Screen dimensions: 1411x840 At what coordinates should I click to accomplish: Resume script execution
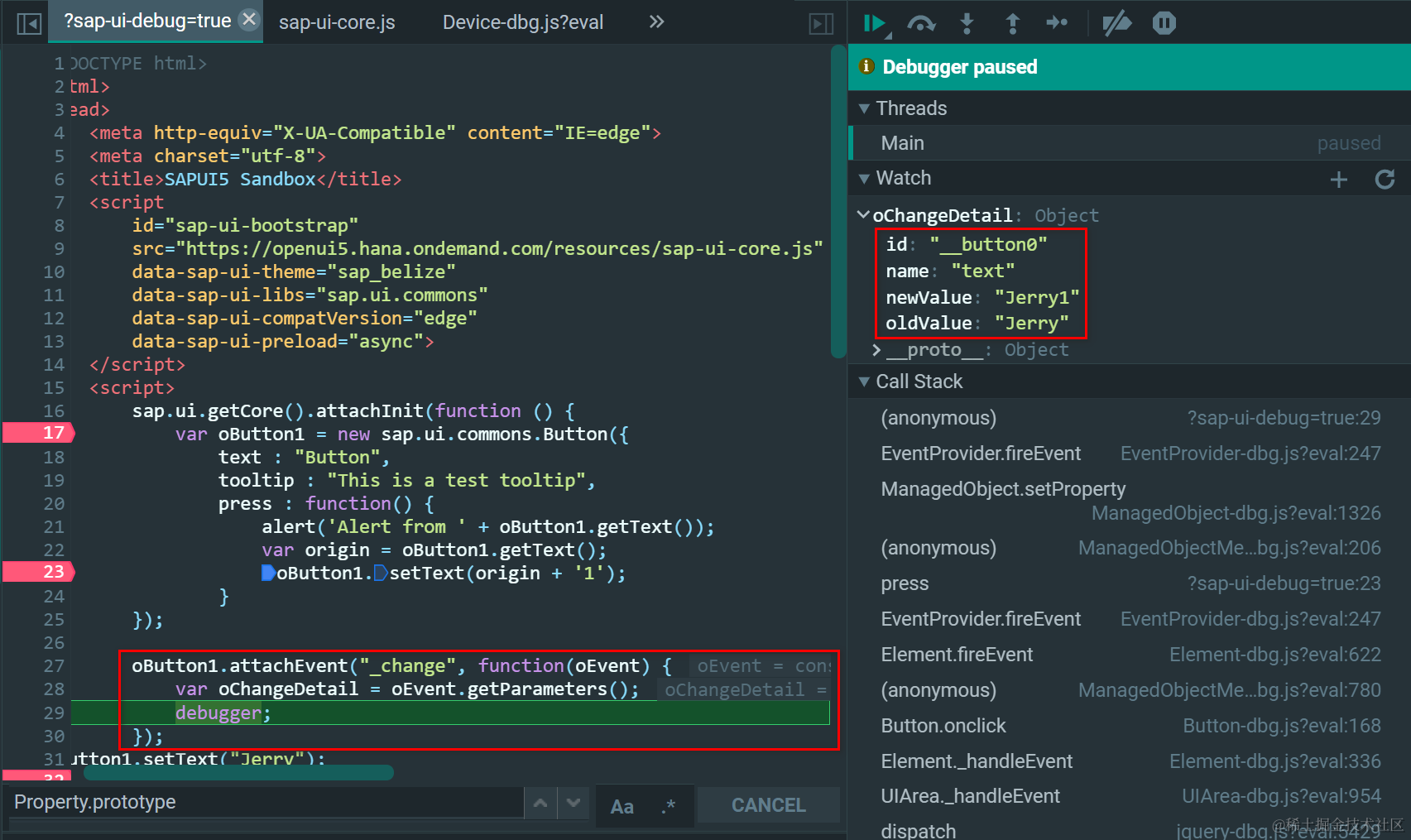pos(876,23)
